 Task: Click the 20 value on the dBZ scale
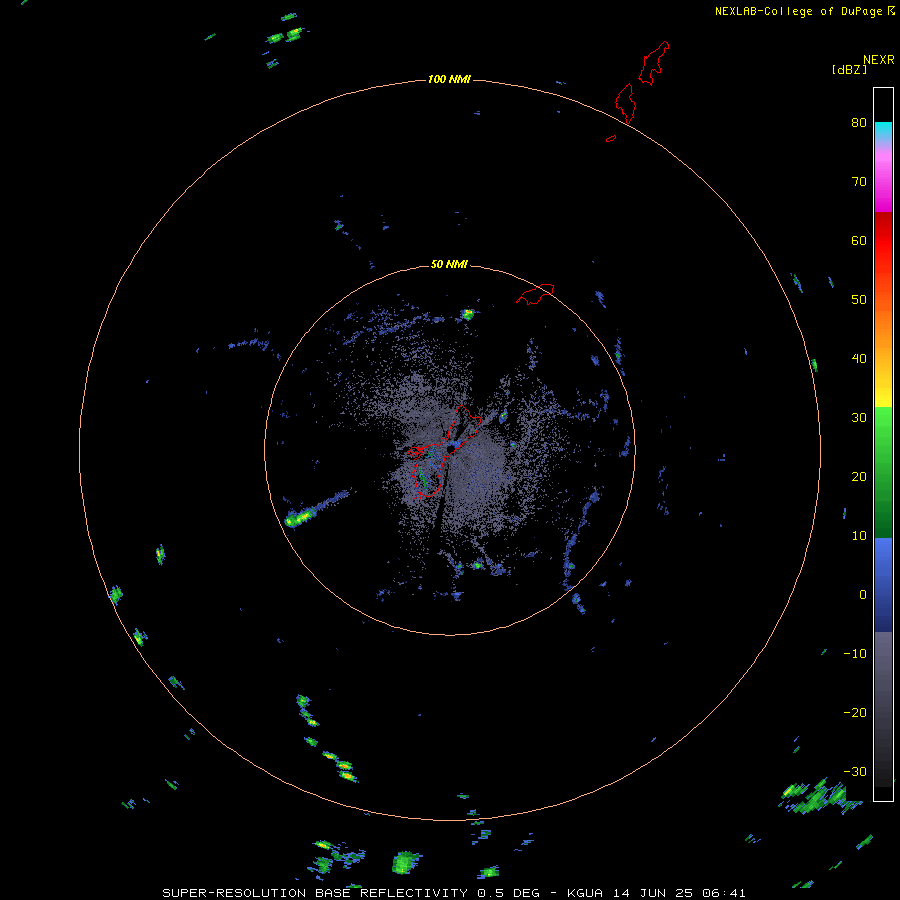click(859, 476)
